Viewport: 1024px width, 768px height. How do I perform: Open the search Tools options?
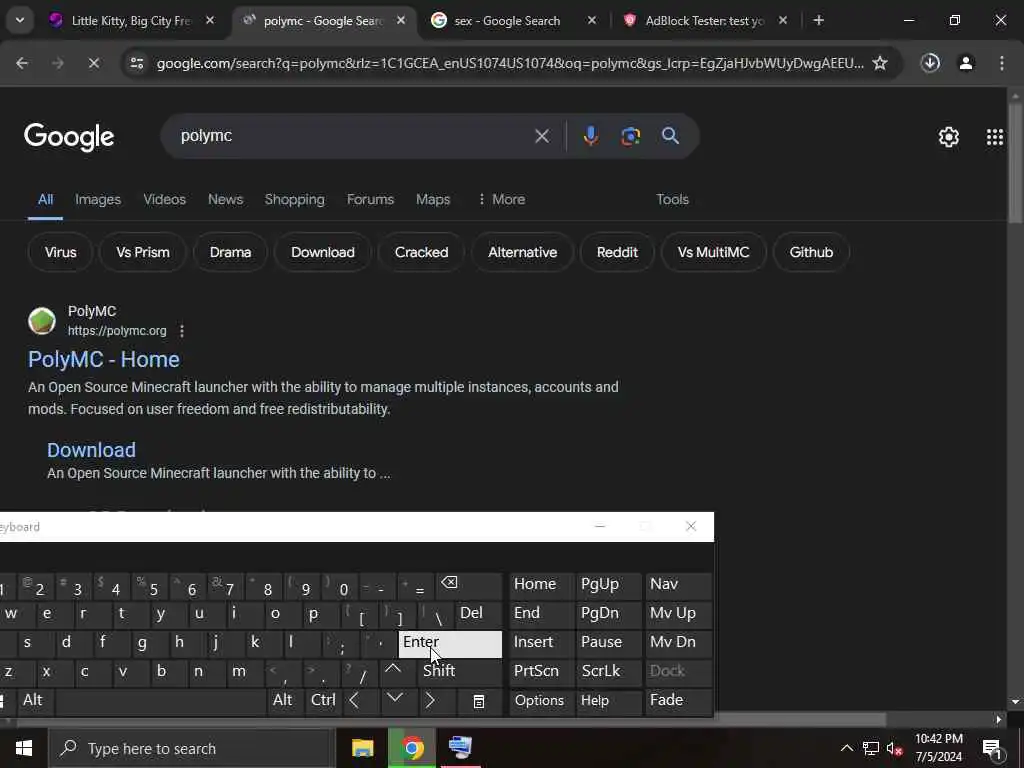coord(672,199)
